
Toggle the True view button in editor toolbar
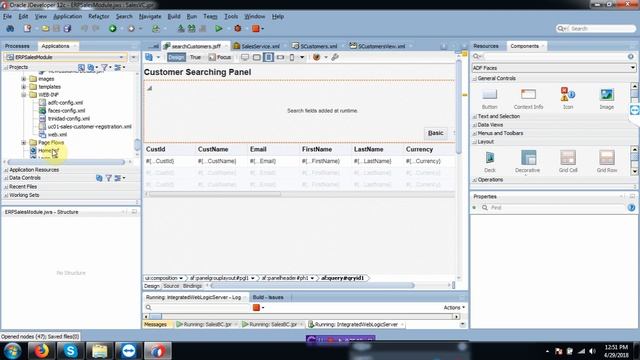[x=195, y=57]
